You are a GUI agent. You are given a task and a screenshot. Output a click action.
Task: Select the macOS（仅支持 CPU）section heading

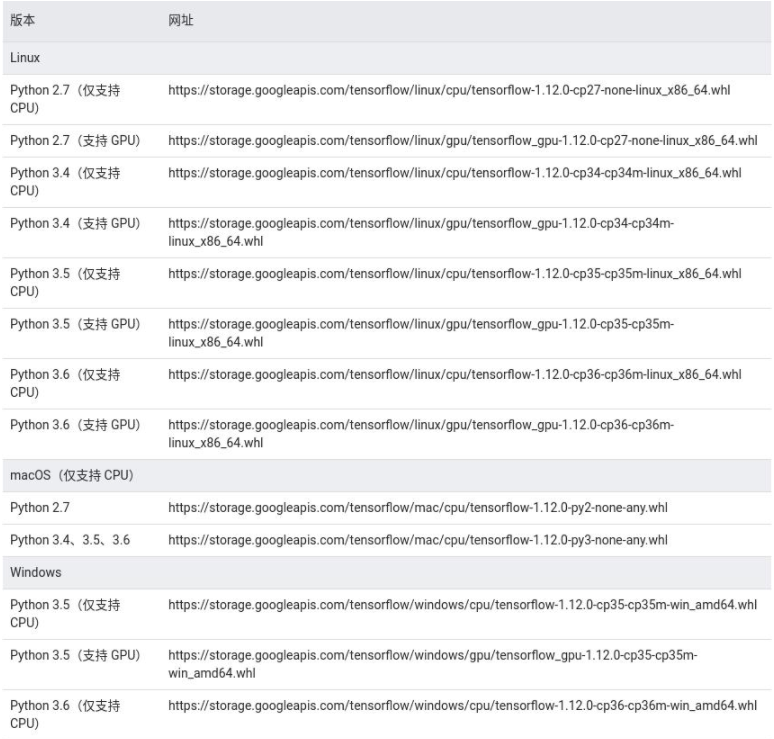[x=72, y=475]
